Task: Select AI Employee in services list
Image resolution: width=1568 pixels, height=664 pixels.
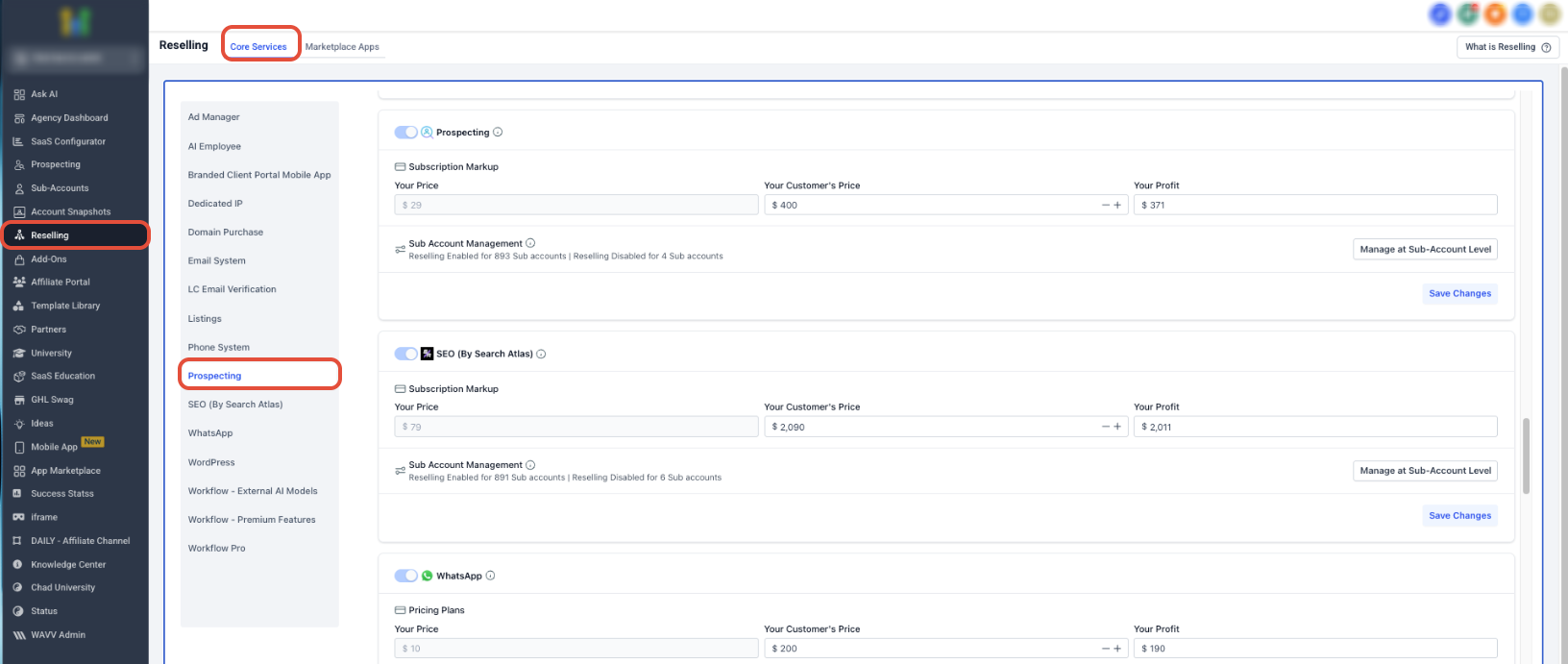Action: 214,146
